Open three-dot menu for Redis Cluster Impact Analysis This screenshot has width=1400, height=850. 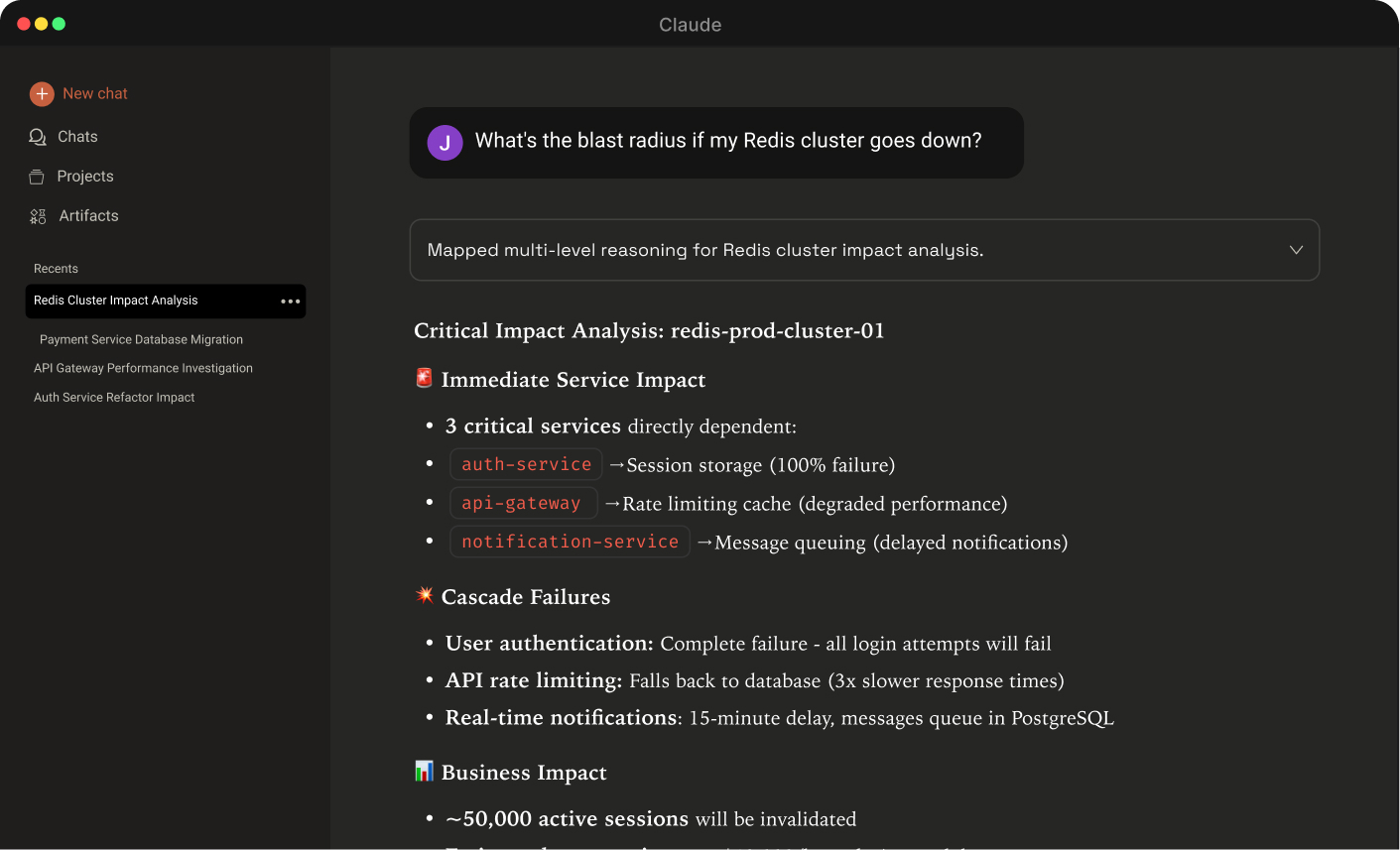[290, 302]
